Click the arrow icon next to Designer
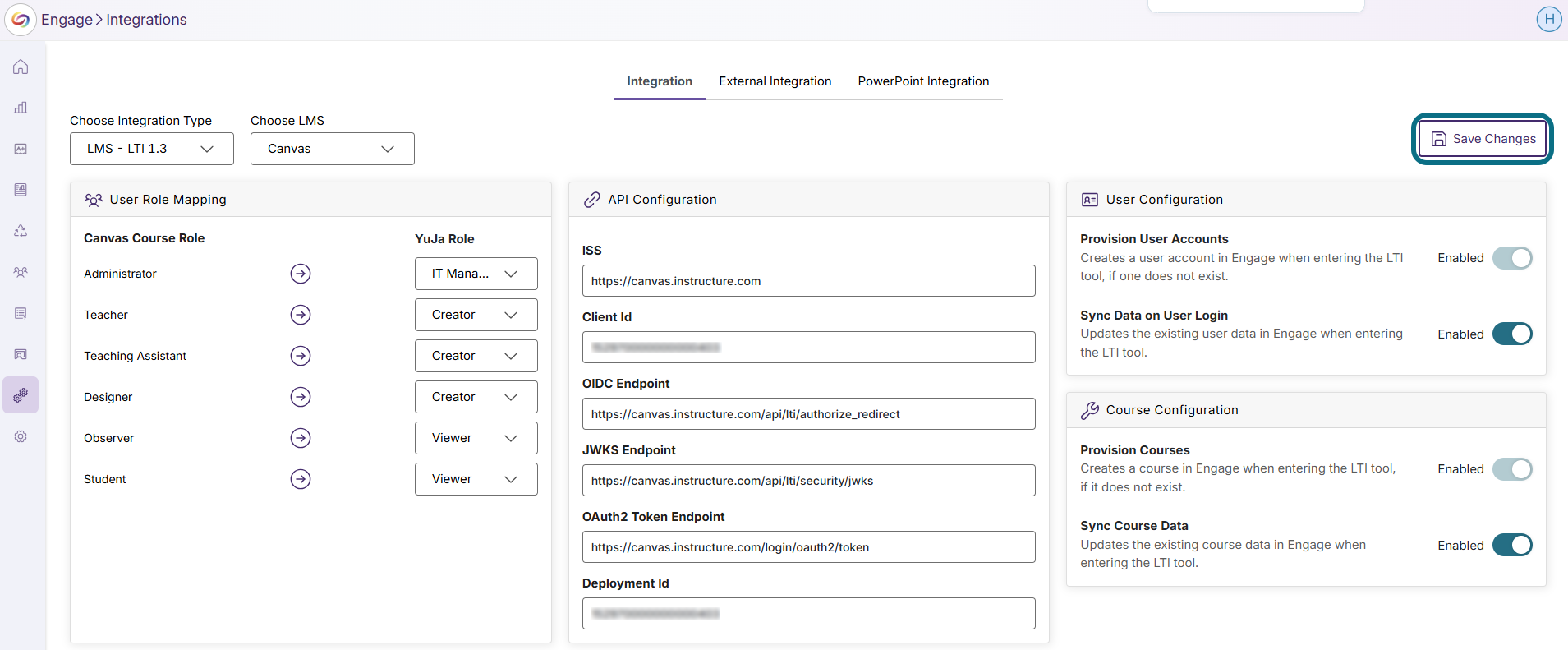This screenshot has height=650, width=1568. coord(301,397)
